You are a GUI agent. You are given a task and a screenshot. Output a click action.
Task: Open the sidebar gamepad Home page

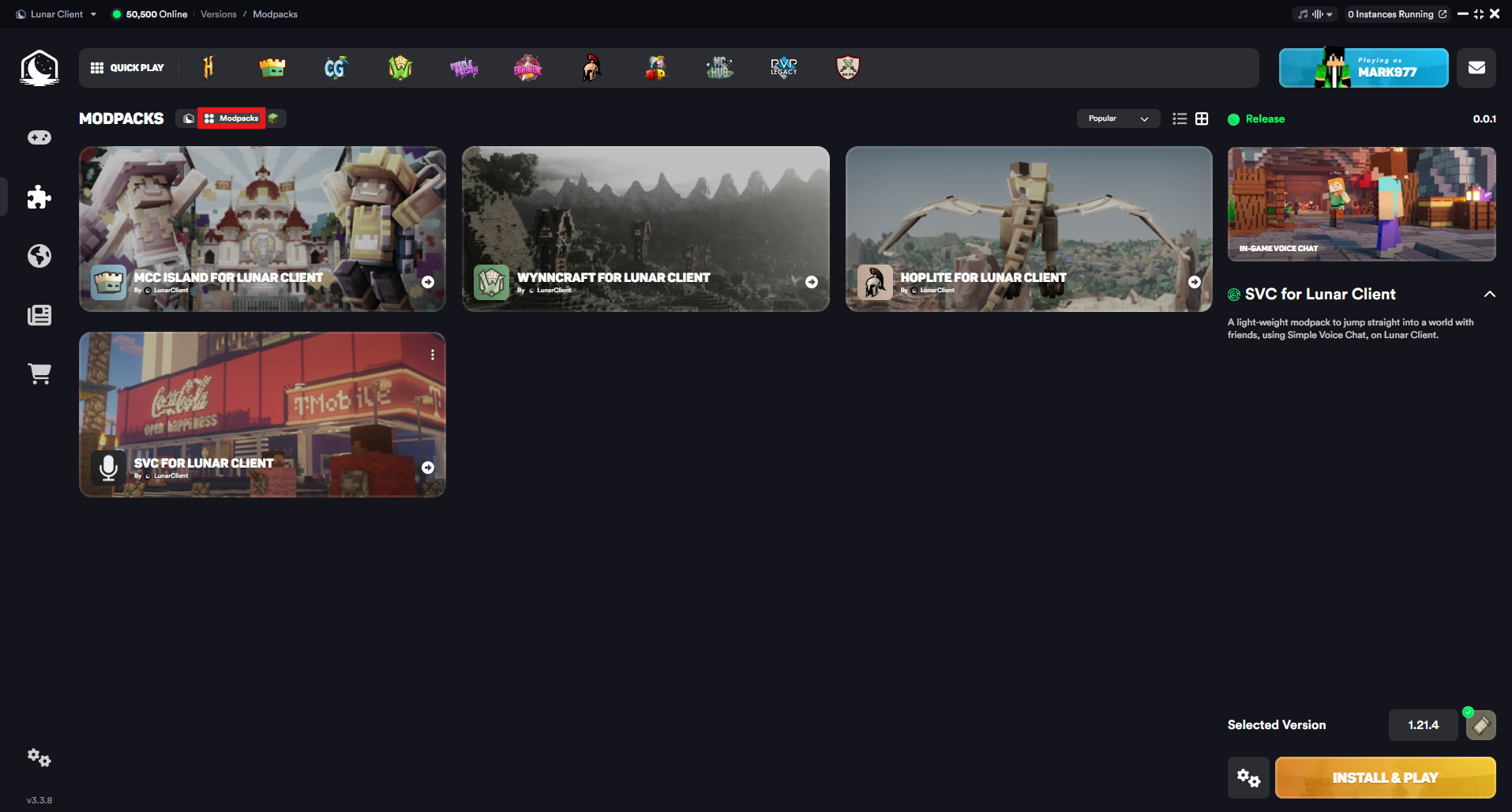pos(39,137)
